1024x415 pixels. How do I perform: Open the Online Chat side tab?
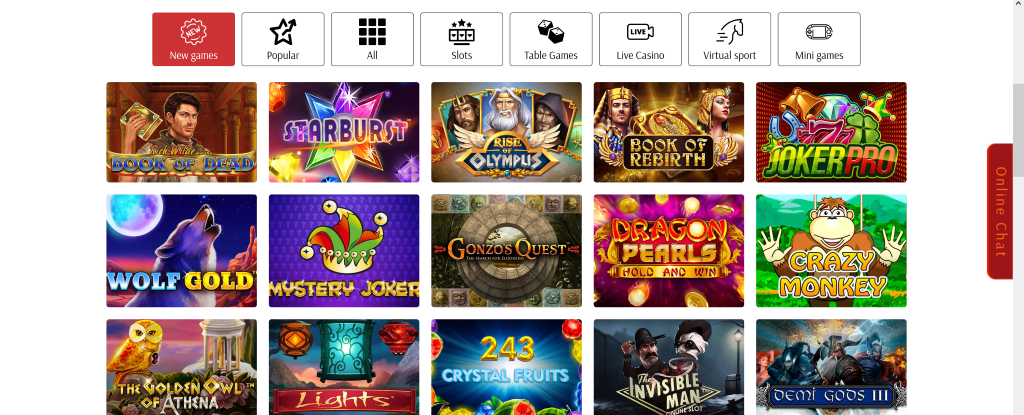[1000, 212]
